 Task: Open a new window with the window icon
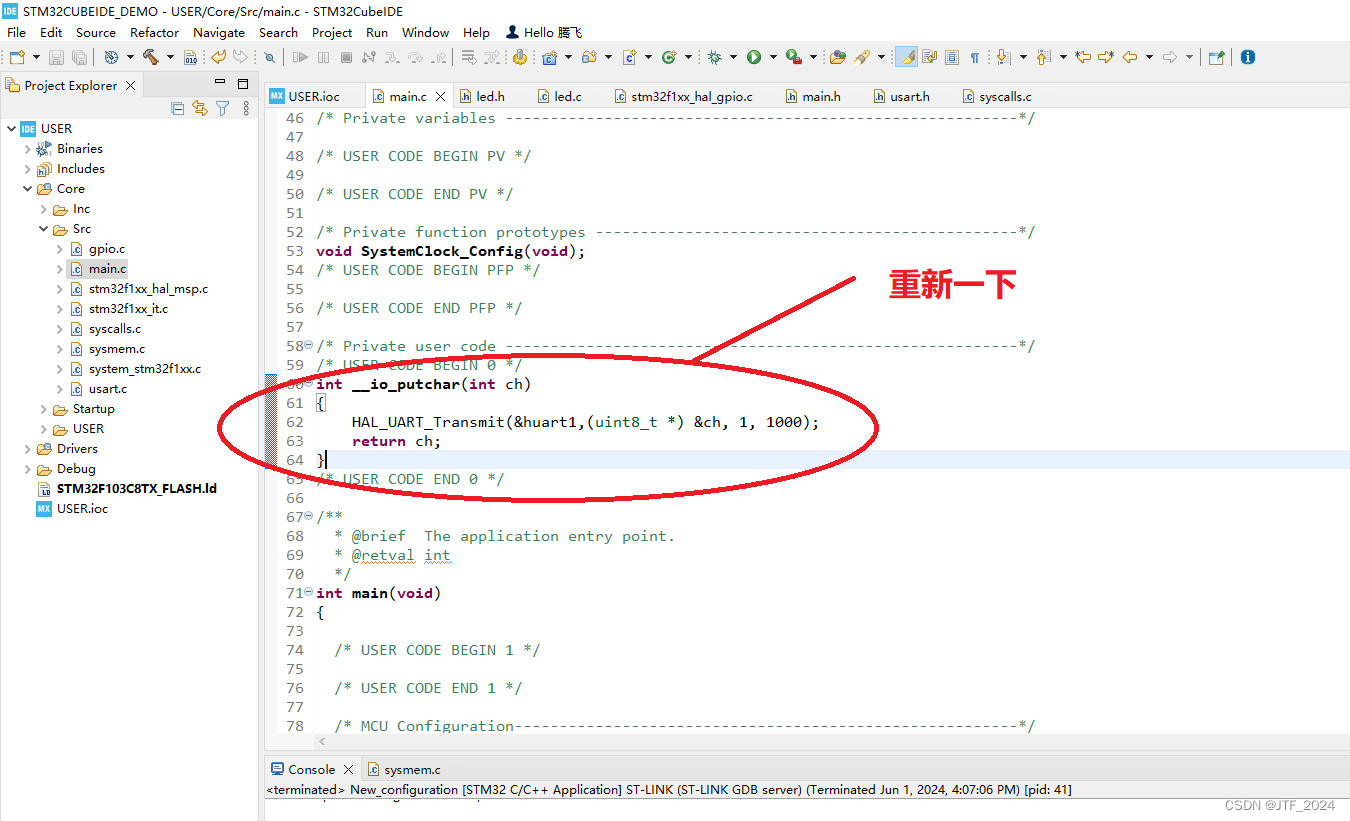click(1216, 57)
